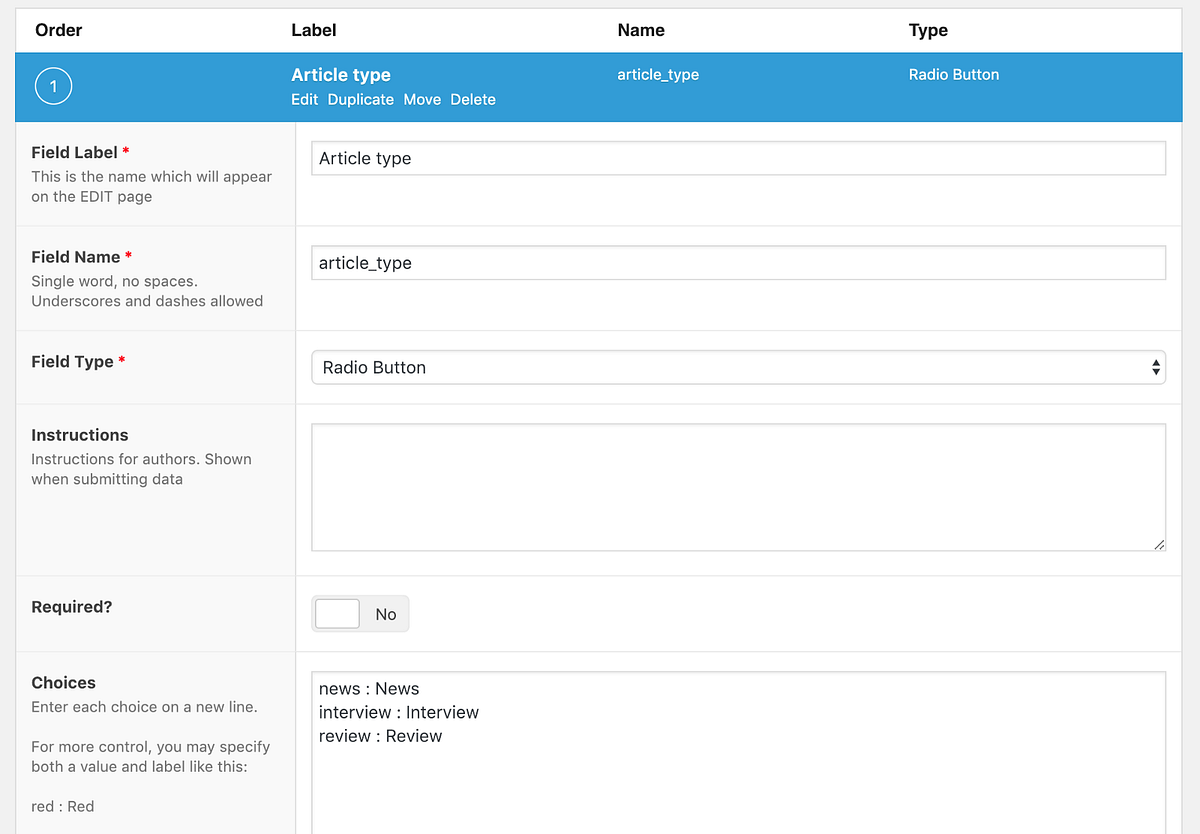Click the Label column header

click(313, 30)
